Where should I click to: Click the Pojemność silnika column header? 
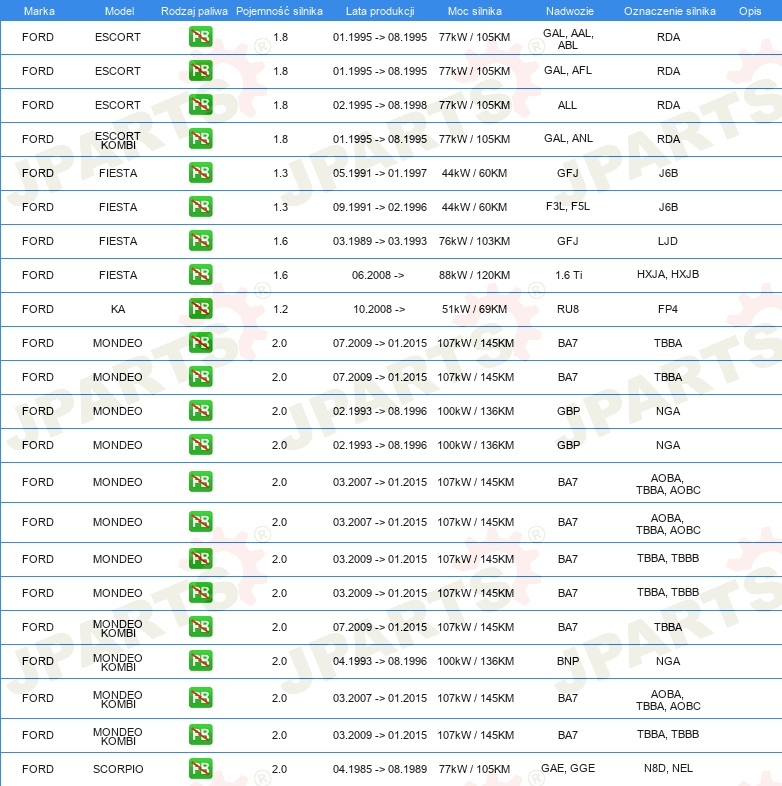pyautogui.click(x=279, y=11)
